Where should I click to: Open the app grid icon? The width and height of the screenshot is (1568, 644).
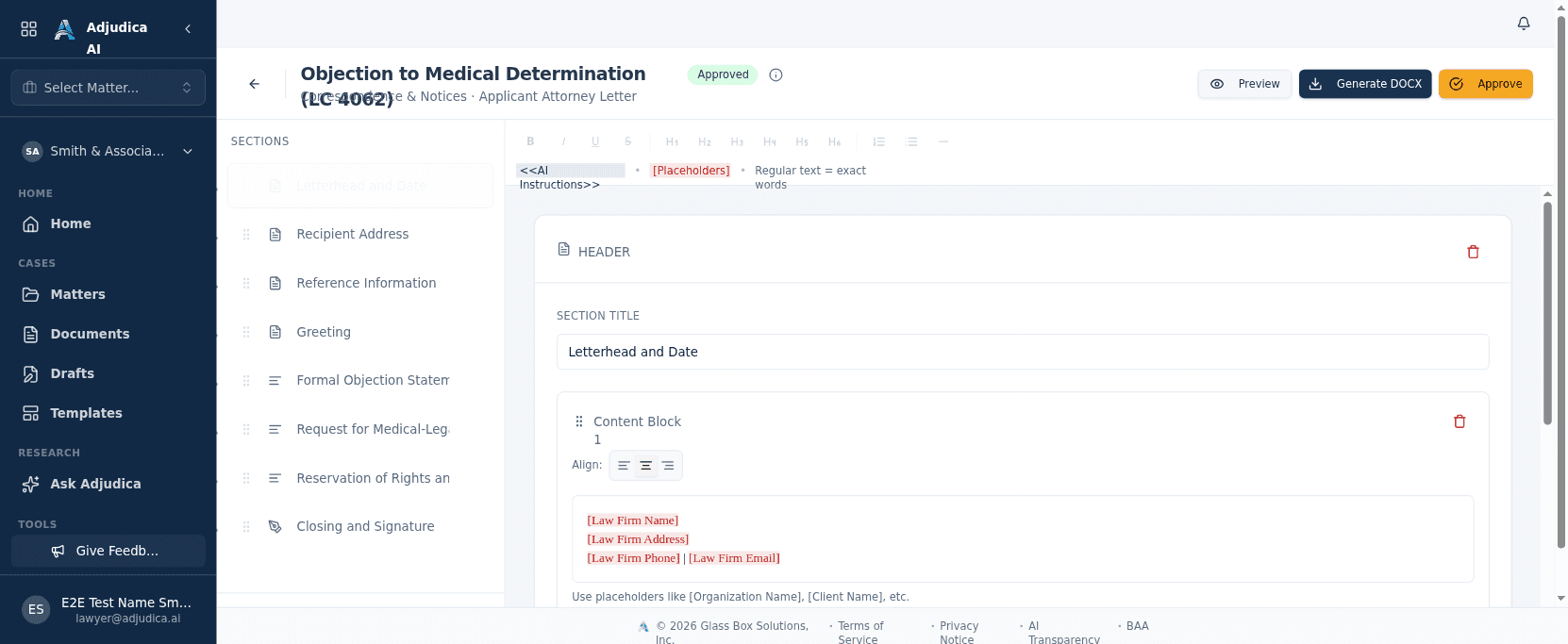click(29, 29)
